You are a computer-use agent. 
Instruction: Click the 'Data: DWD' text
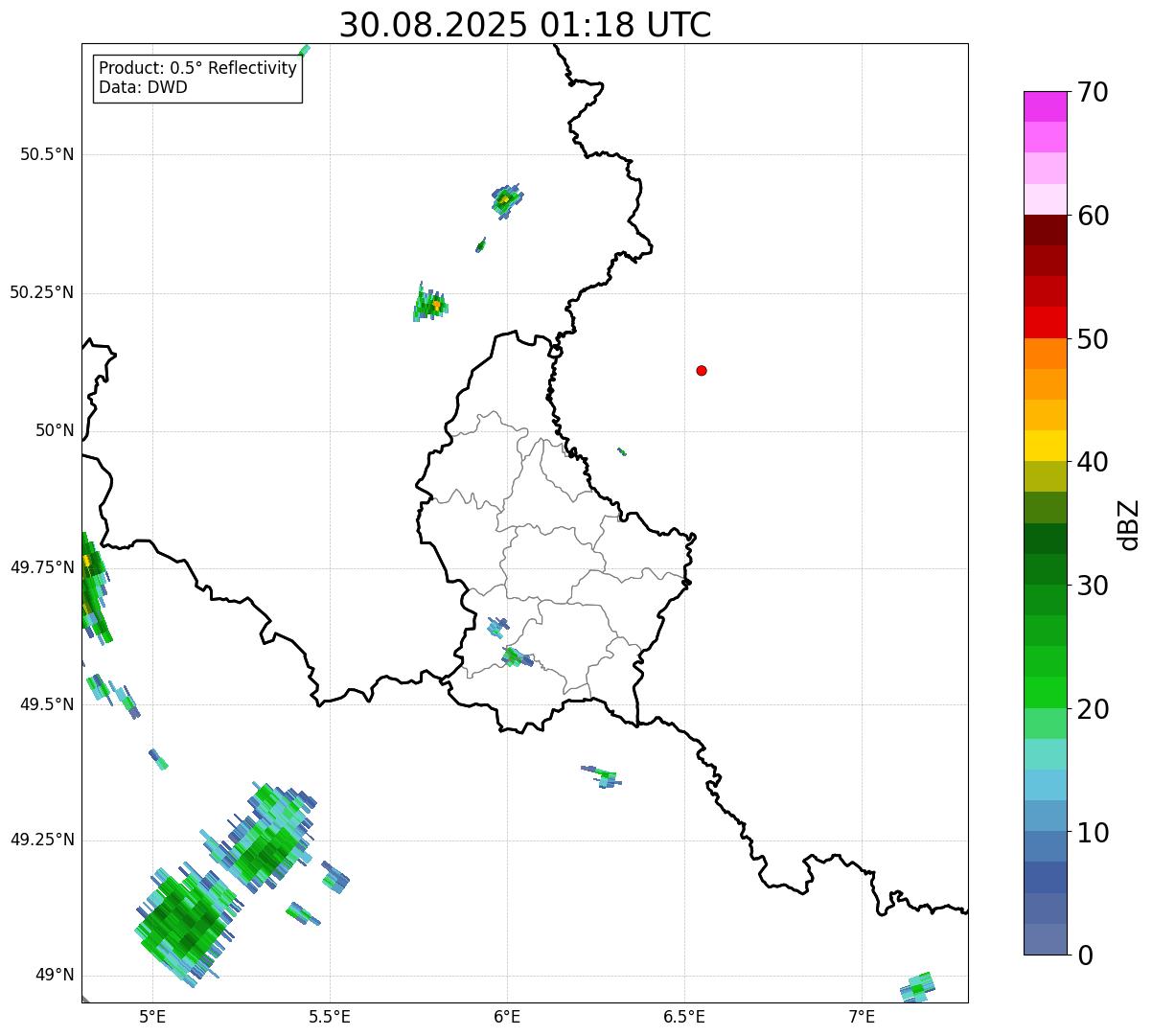pyautogui.click(x=143, y=87)
